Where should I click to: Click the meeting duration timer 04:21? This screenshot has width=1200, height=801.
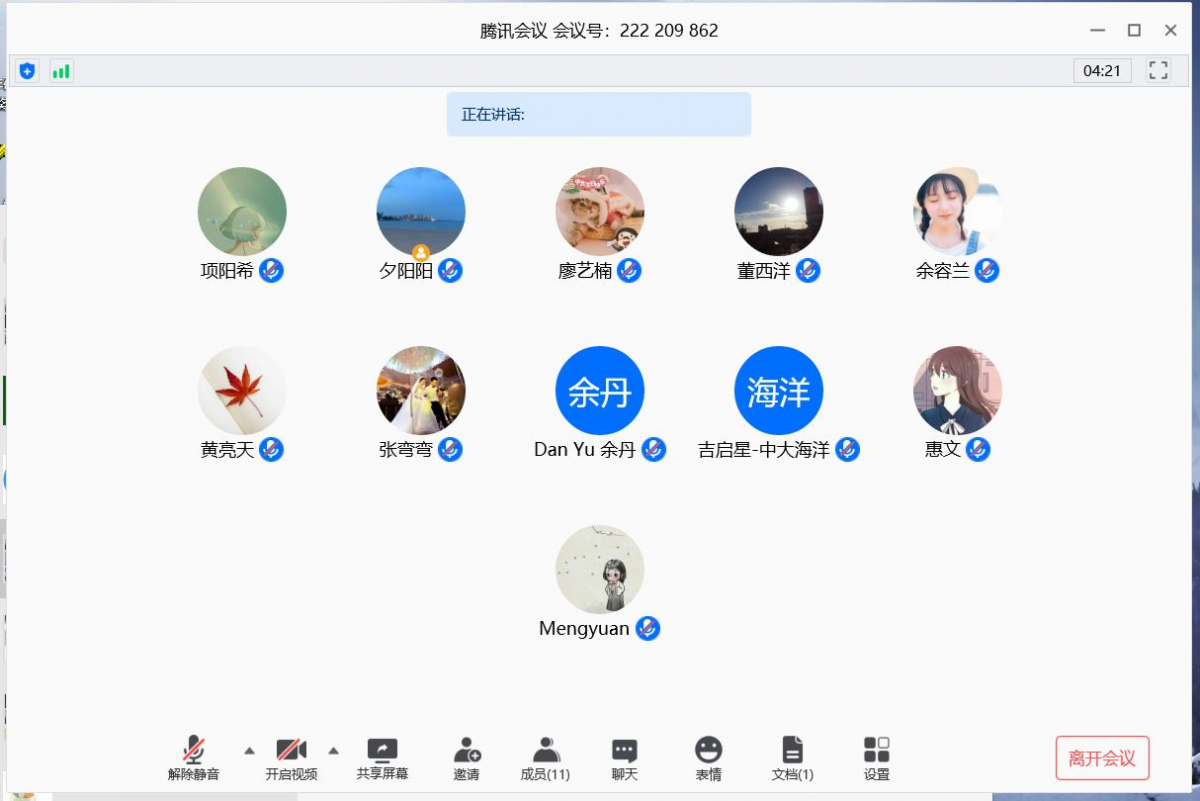[x=1102, y=70]
